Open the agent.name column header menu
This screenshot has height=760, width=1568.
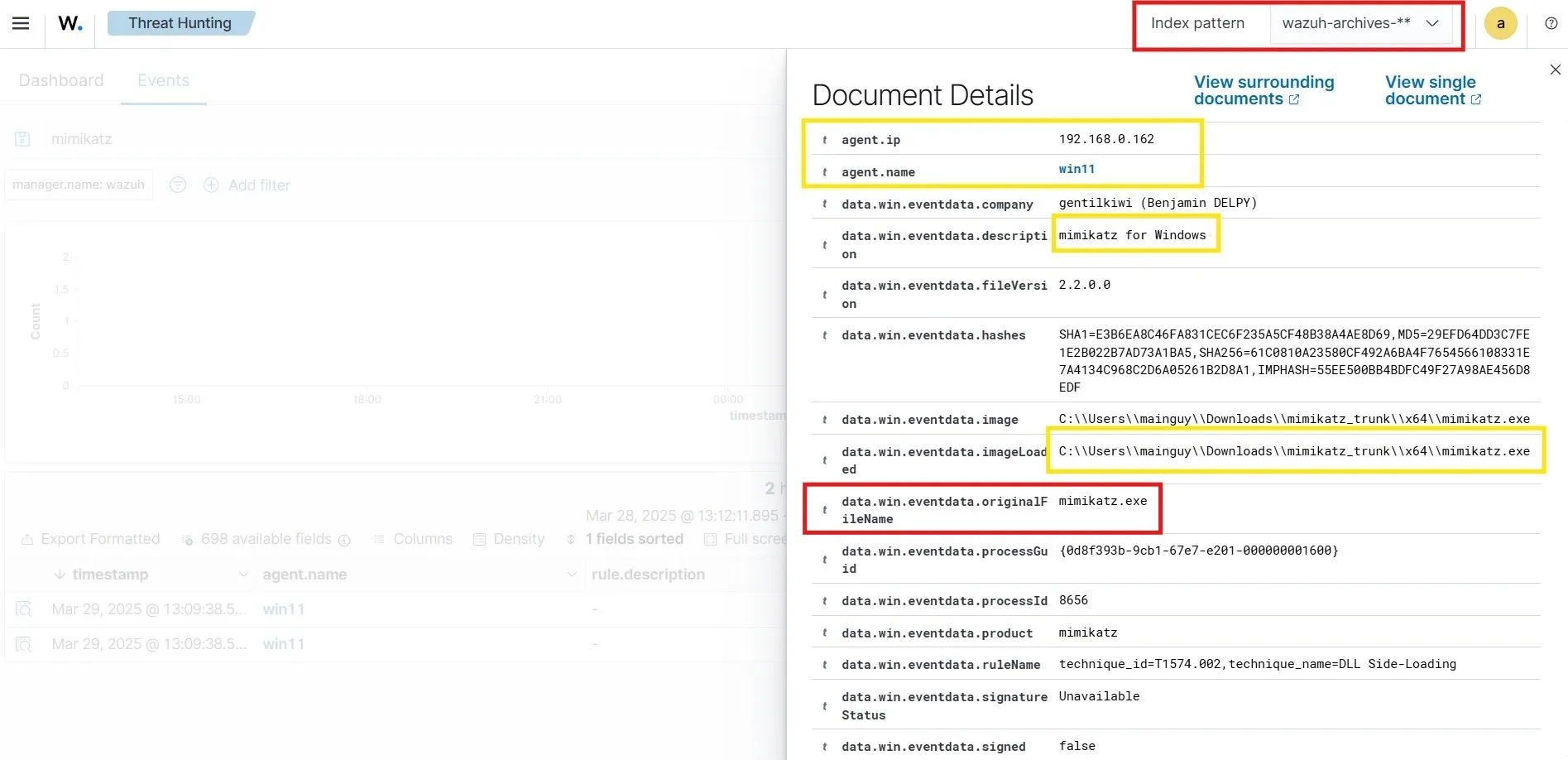571,575
